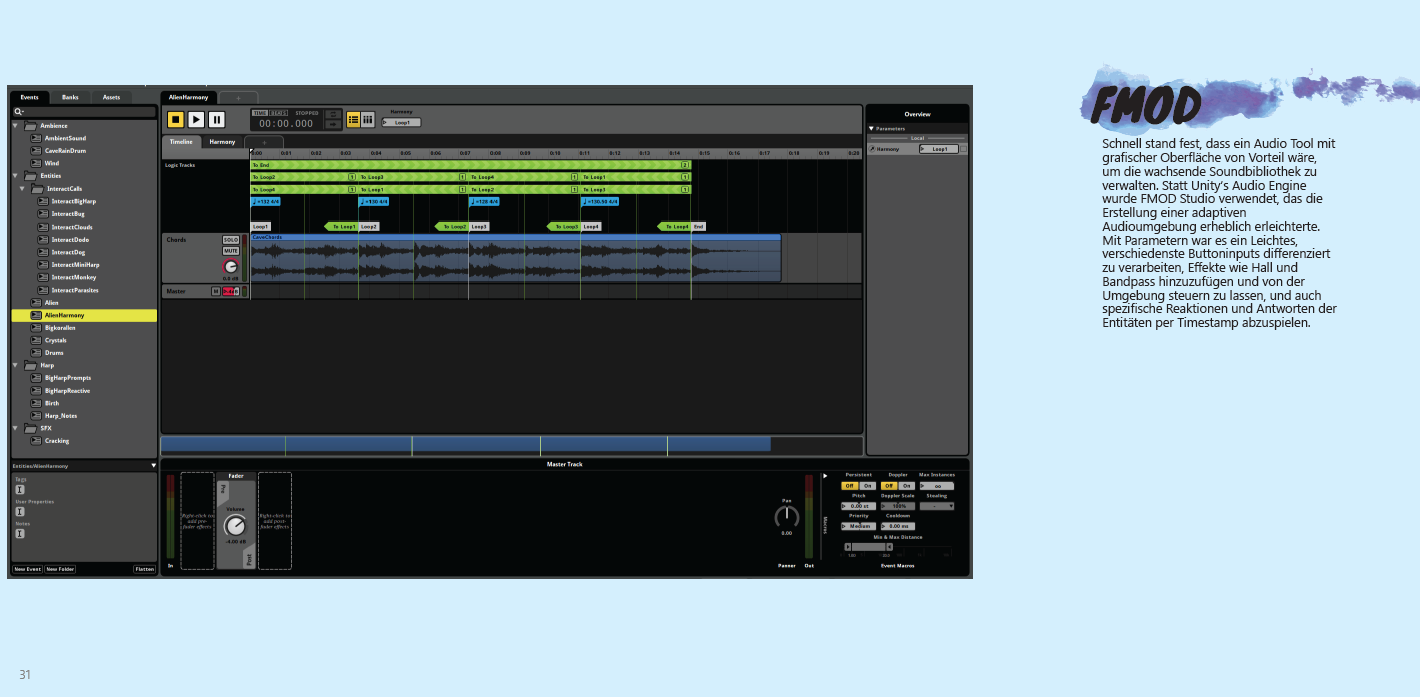Select the End marker on the timeline
Image resolution: width=1420 pixels, height=697 pixels.
click(699, 227)
